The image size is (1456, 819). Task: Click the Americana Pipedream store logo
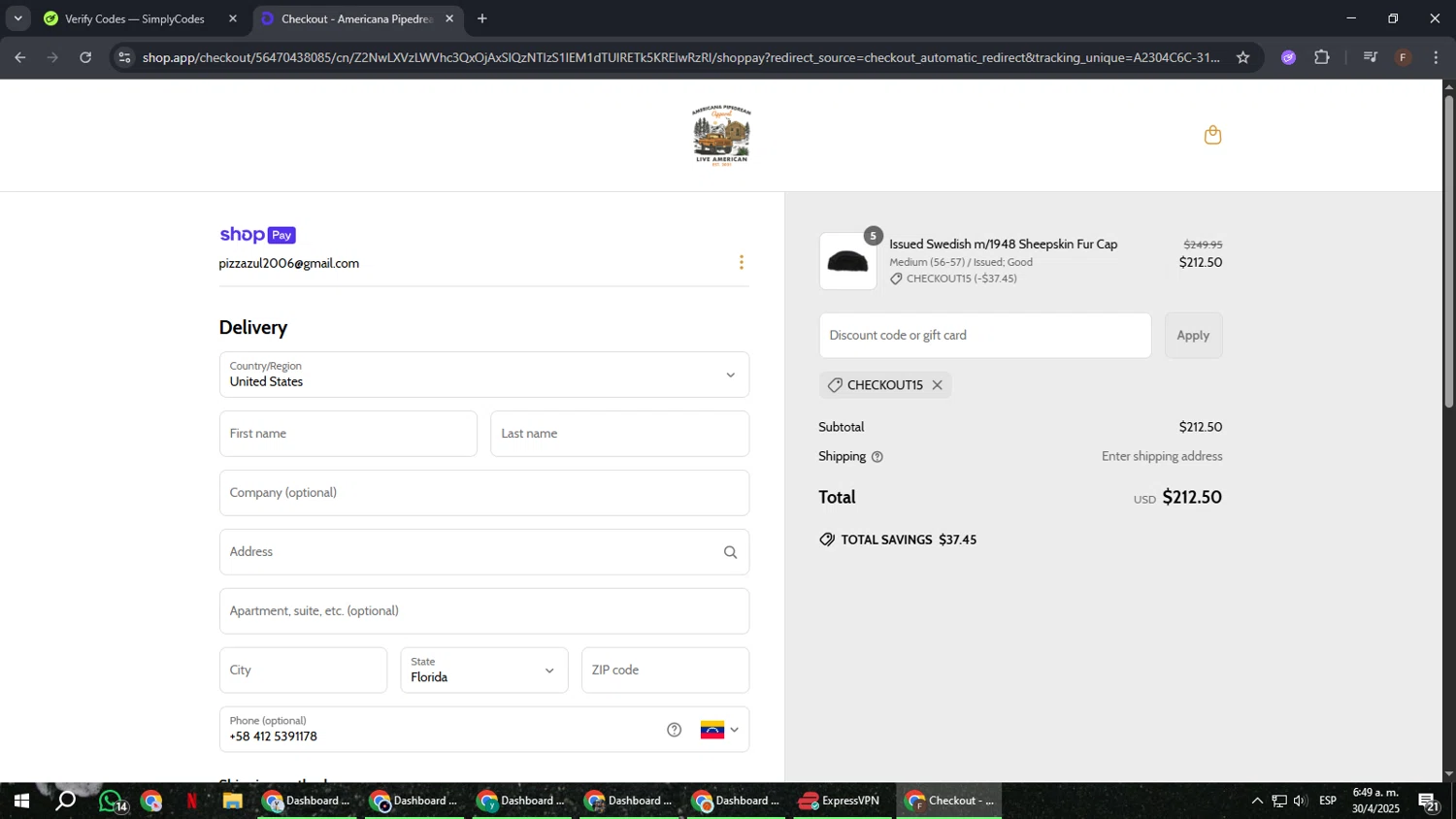pos(721,135)
